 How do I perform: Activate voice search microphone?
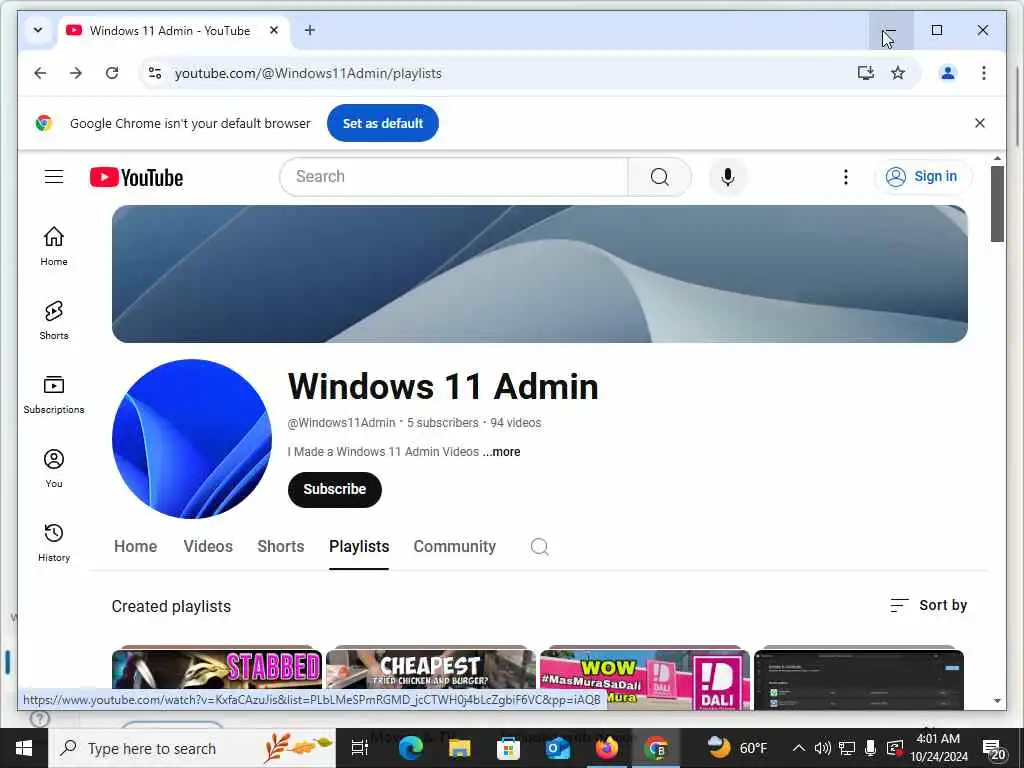pos(728,177)
